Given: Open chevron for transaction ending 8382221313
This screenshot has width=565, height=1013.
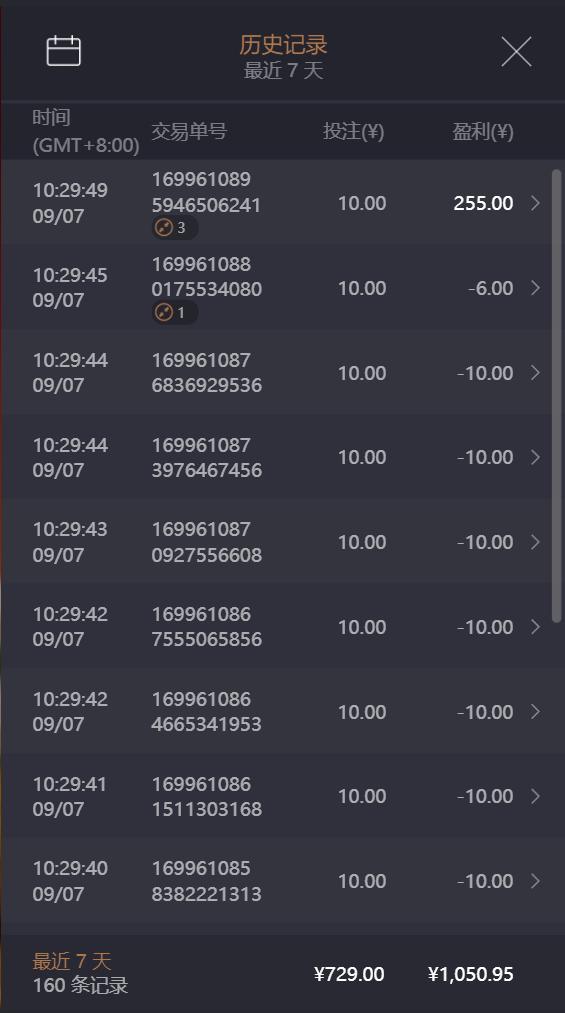Looking at the screenshot, I should click(x=535, y=881).
